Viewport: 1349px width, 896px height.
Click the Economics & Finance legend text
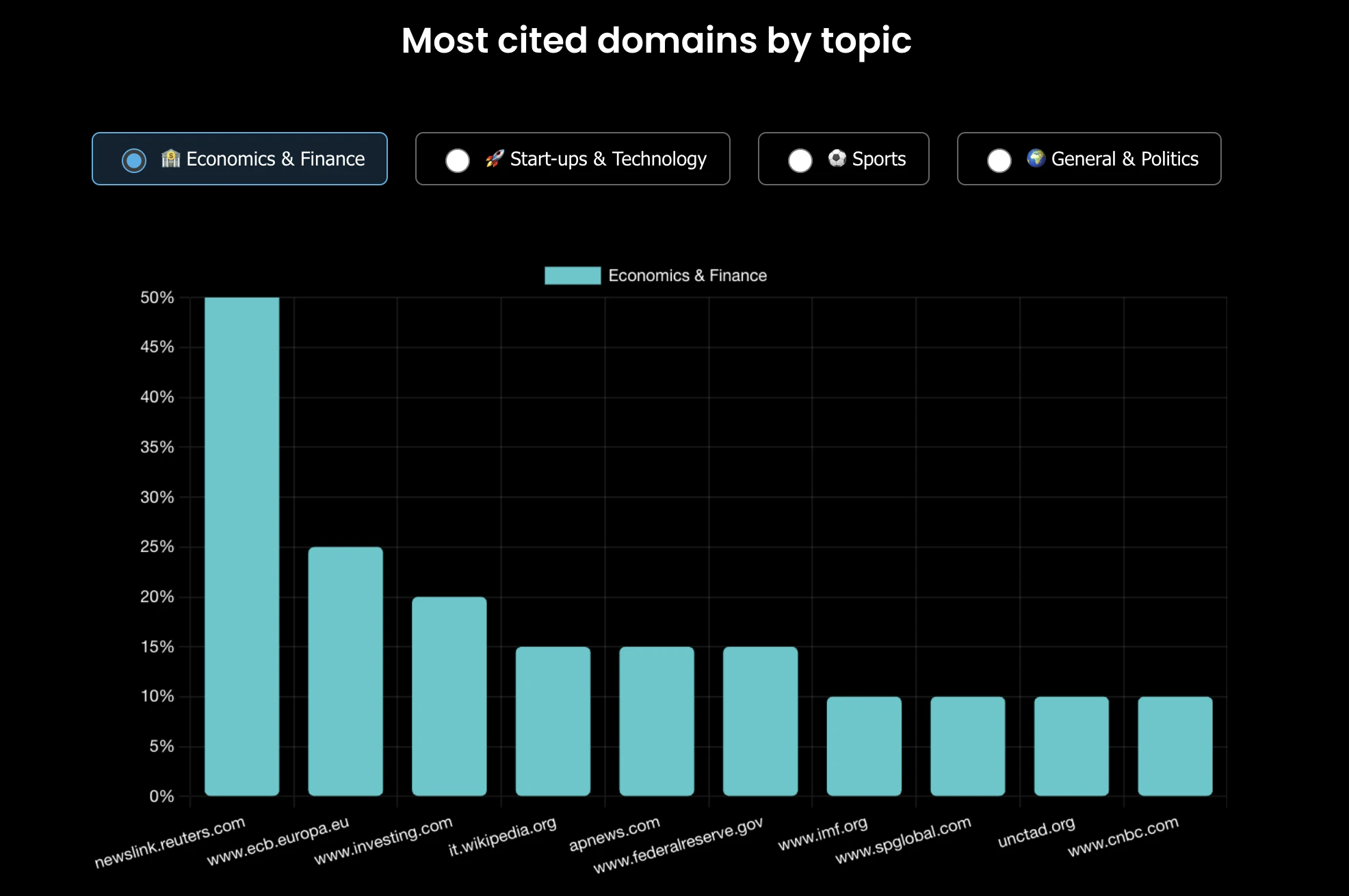687,276
